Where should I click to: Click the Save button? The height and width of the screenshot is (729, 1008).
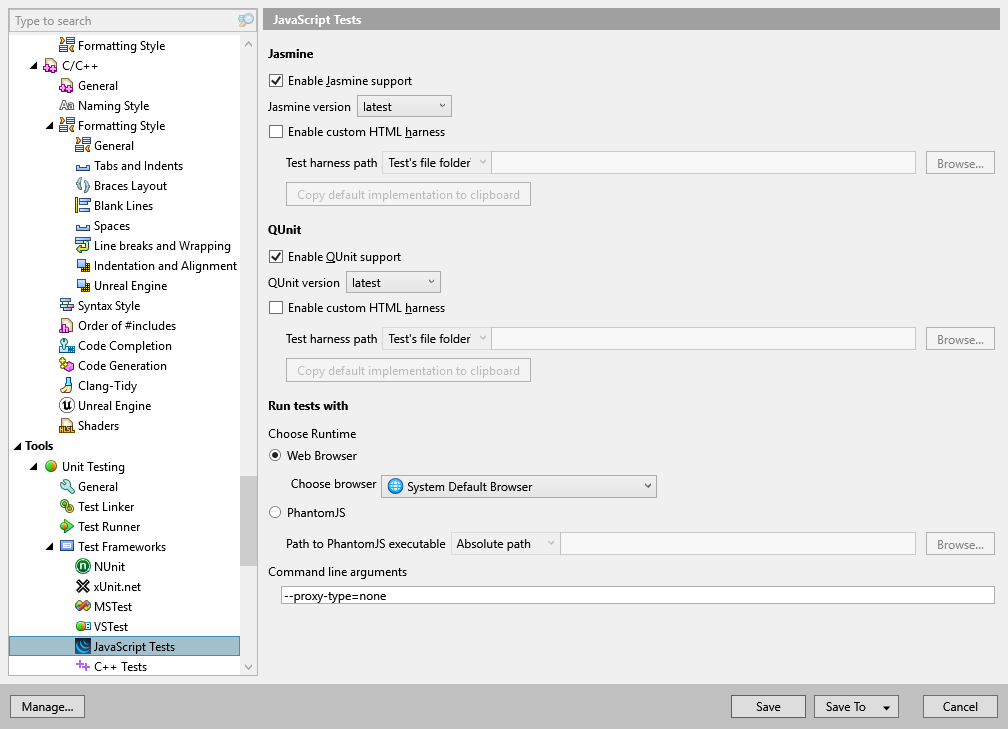pyautogui.click(x=767, y=706)
